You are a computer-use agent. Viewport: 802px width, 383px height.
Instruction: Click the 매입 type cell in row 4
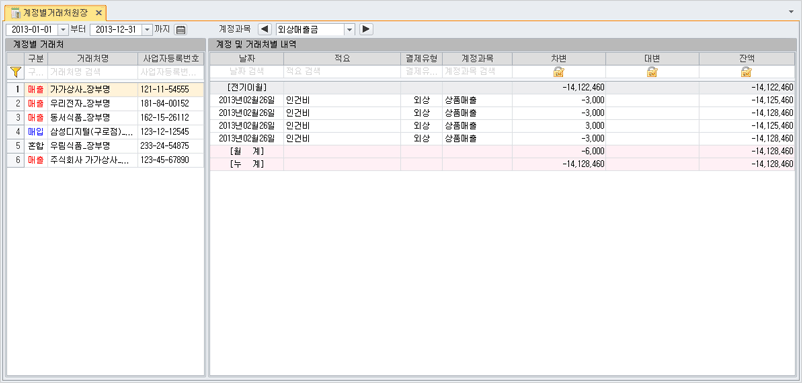tap(36, 131)
